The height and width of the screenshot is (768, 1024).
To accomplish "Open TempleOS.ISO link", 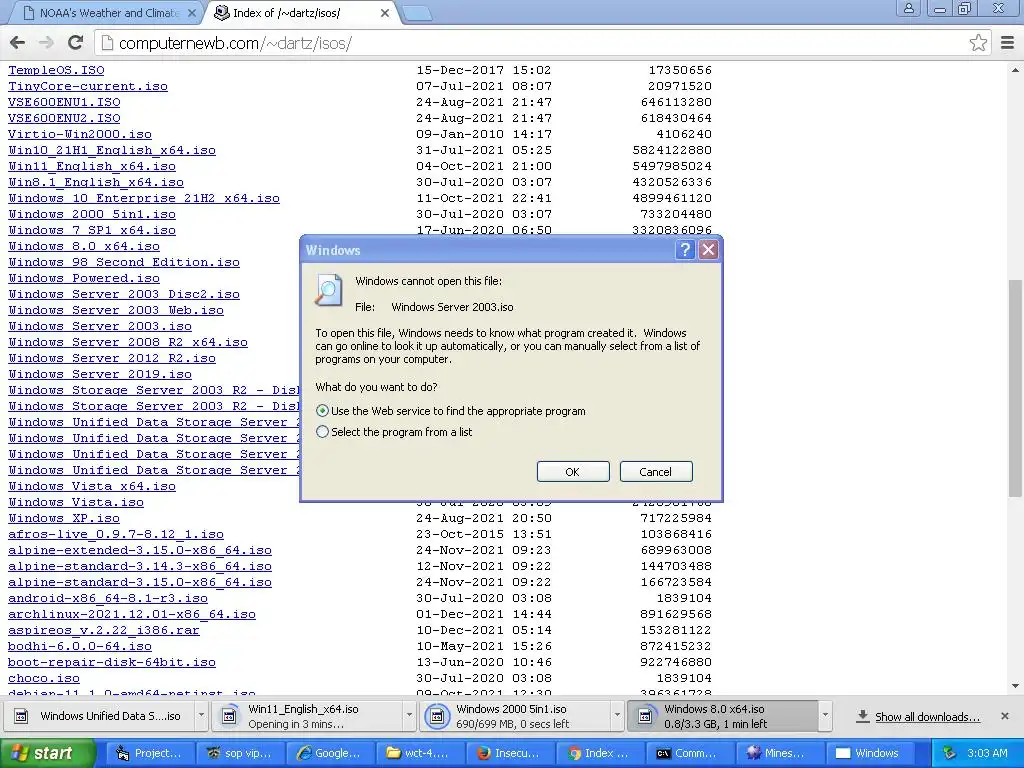I will tap(56, 70).
